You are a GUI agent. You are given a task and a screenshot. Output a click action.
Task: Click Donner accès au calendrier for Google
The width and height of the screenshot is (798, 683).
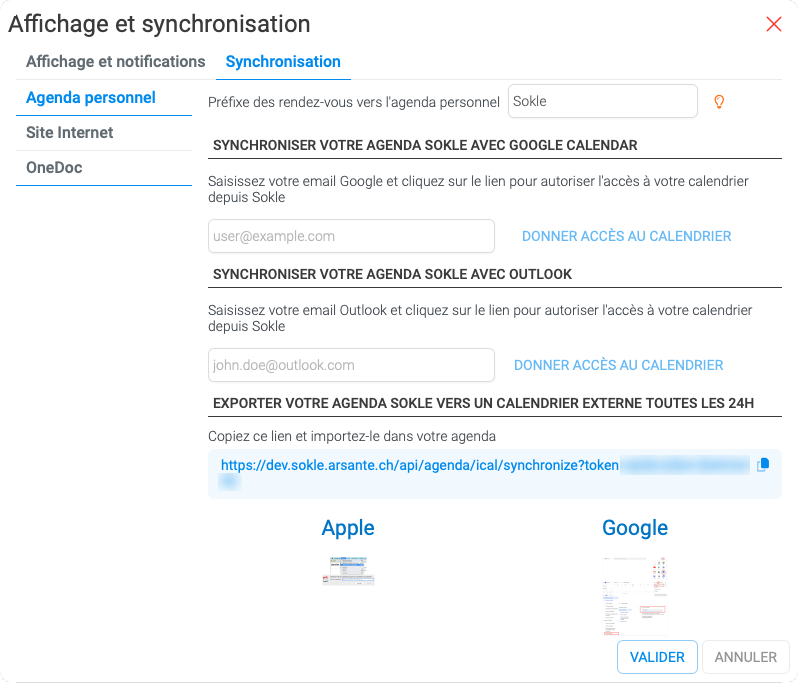626,236
